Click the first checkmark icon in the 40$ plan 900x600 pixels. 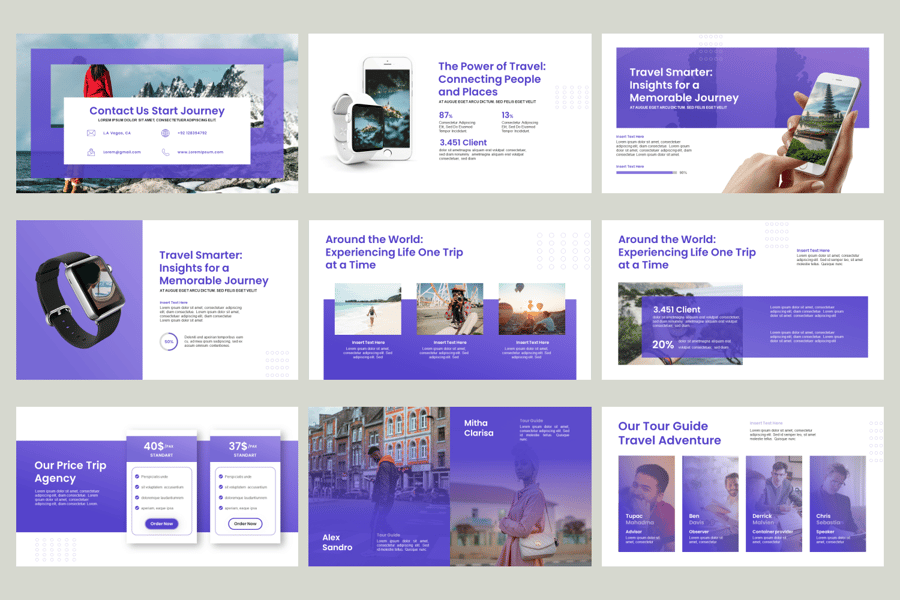point(137,477)
